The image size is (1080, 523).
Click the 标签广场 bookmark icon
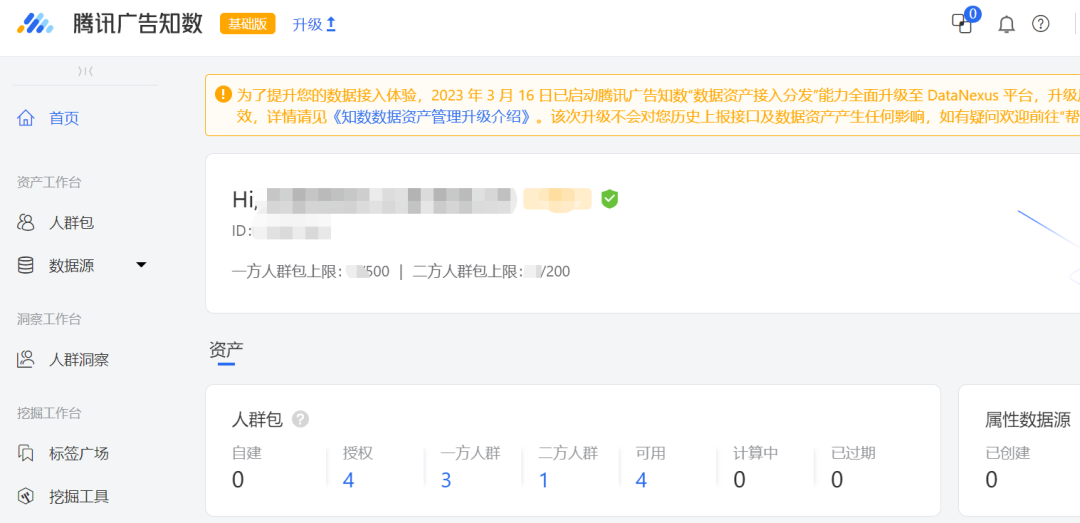tap(25, 453)
